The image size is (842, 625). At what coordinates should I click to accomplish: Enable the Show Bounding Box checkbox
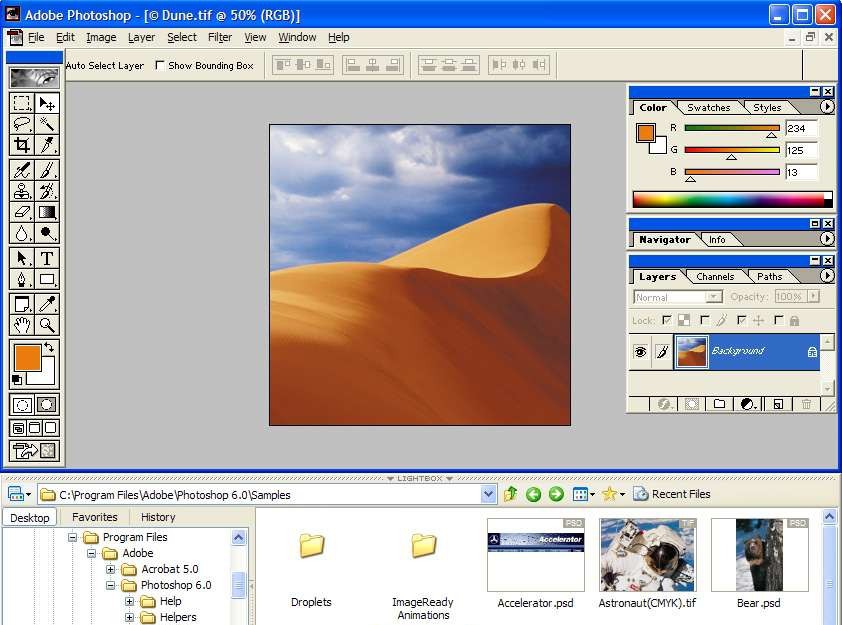(x=158, y=65)
